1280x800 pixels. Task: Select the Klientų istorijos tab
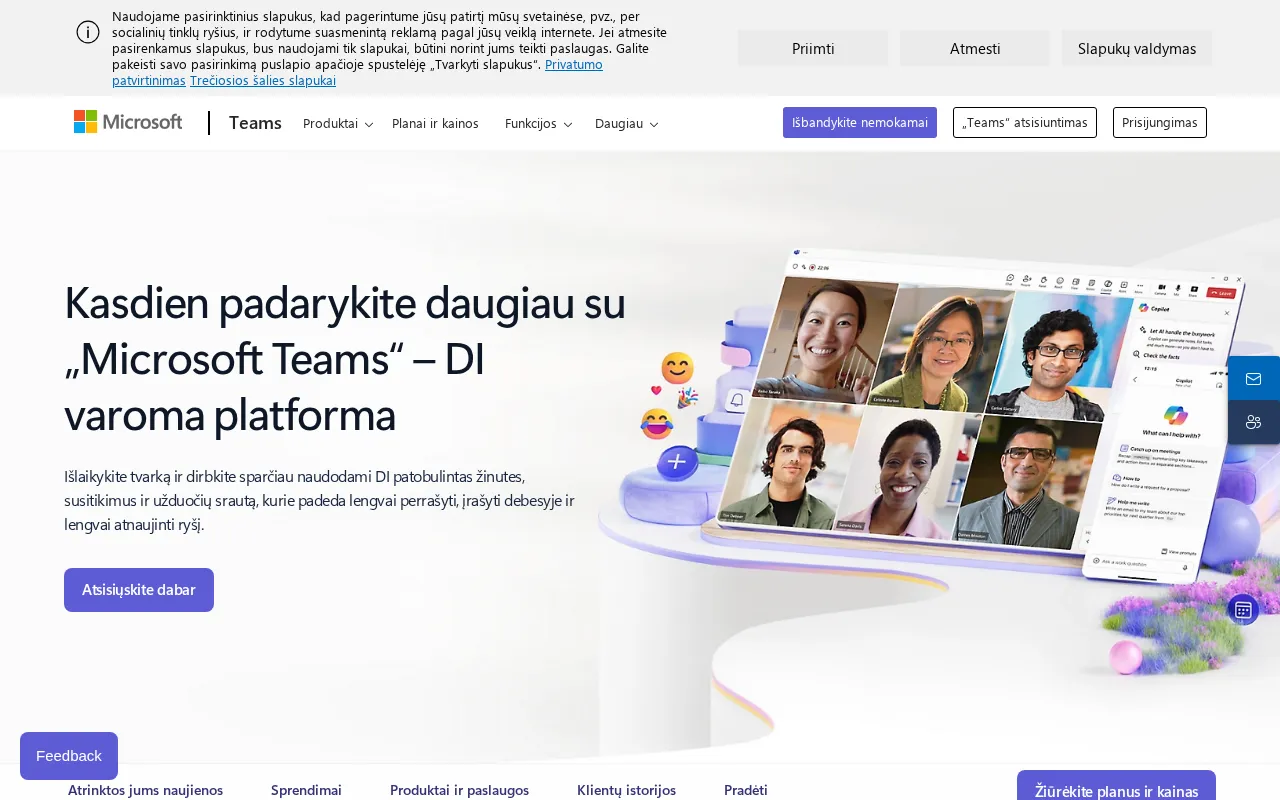click(627, 790)
